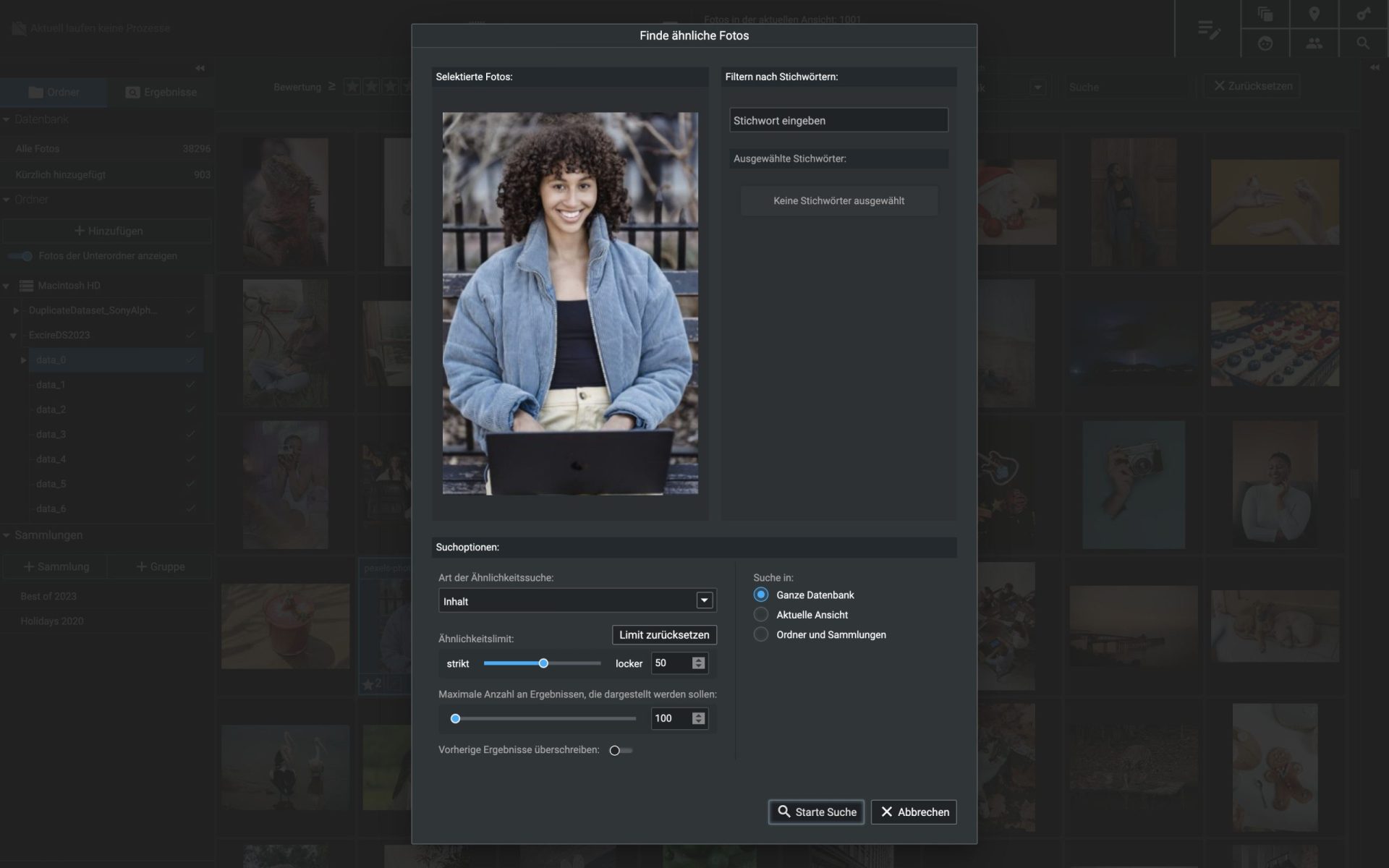Switch to the Ergebnisse tab

click(161, 93)
